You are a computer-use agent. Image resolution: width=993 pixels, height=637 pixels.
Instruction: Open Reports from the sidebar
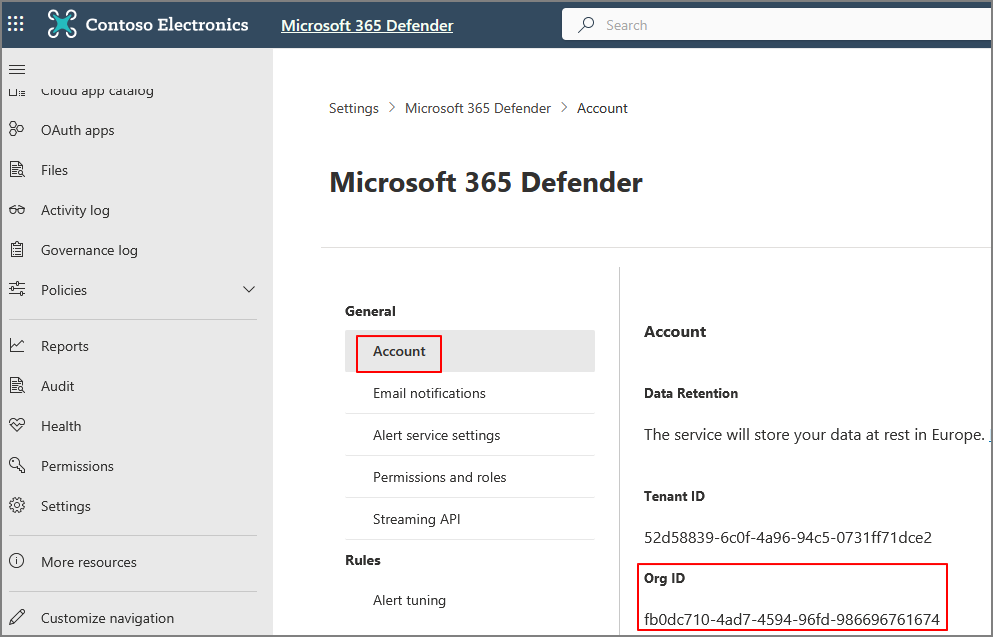pyautogui.click(x=65, y=346)
